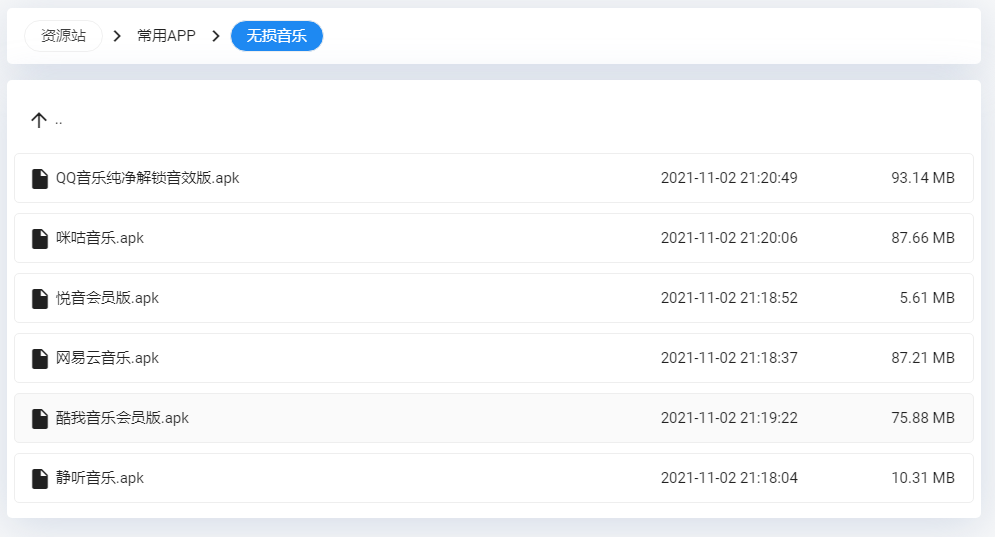This screenshot has height=537, width=995.
Task: Click the file icon of 网易云音乐.apk
Action: pos(40,359)
